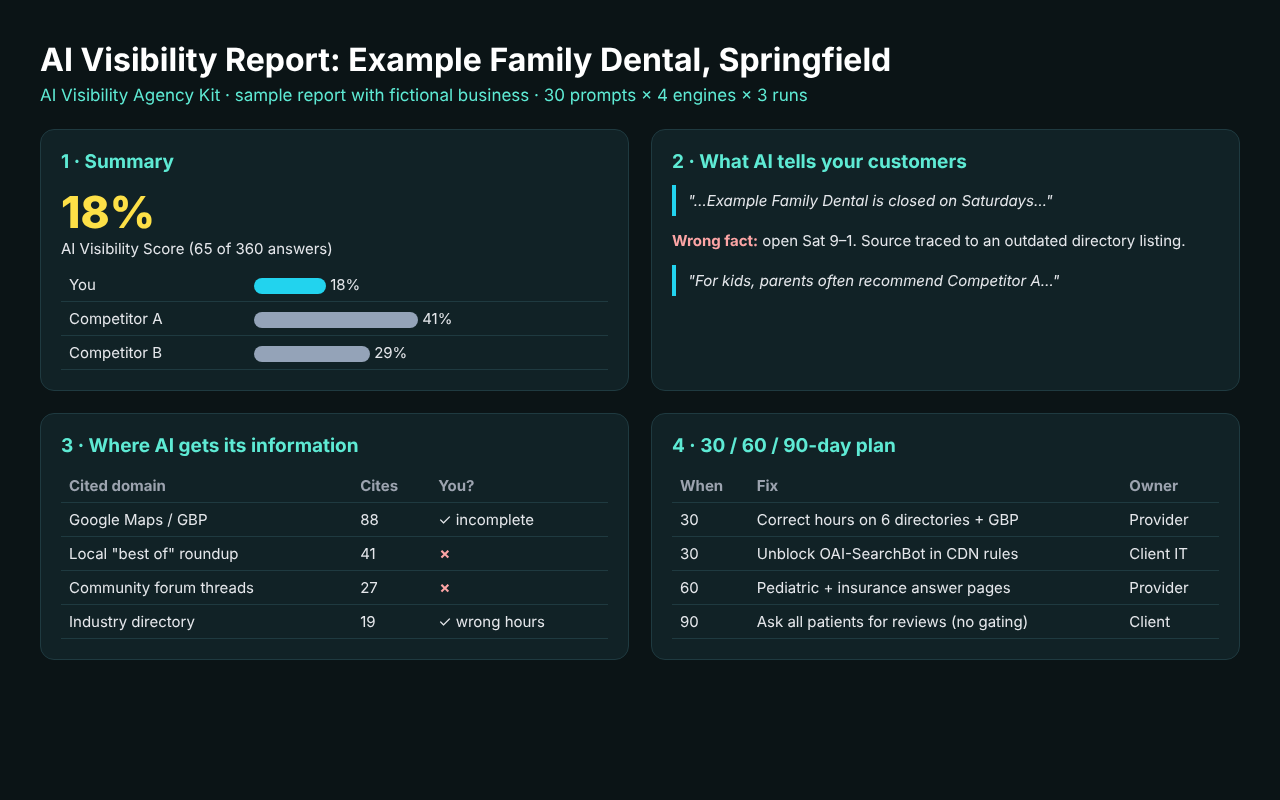Viewport: 1280px width, 800px height.
Task: Click "Pediatric + insurance answer pages"
Action: [884, 588]
